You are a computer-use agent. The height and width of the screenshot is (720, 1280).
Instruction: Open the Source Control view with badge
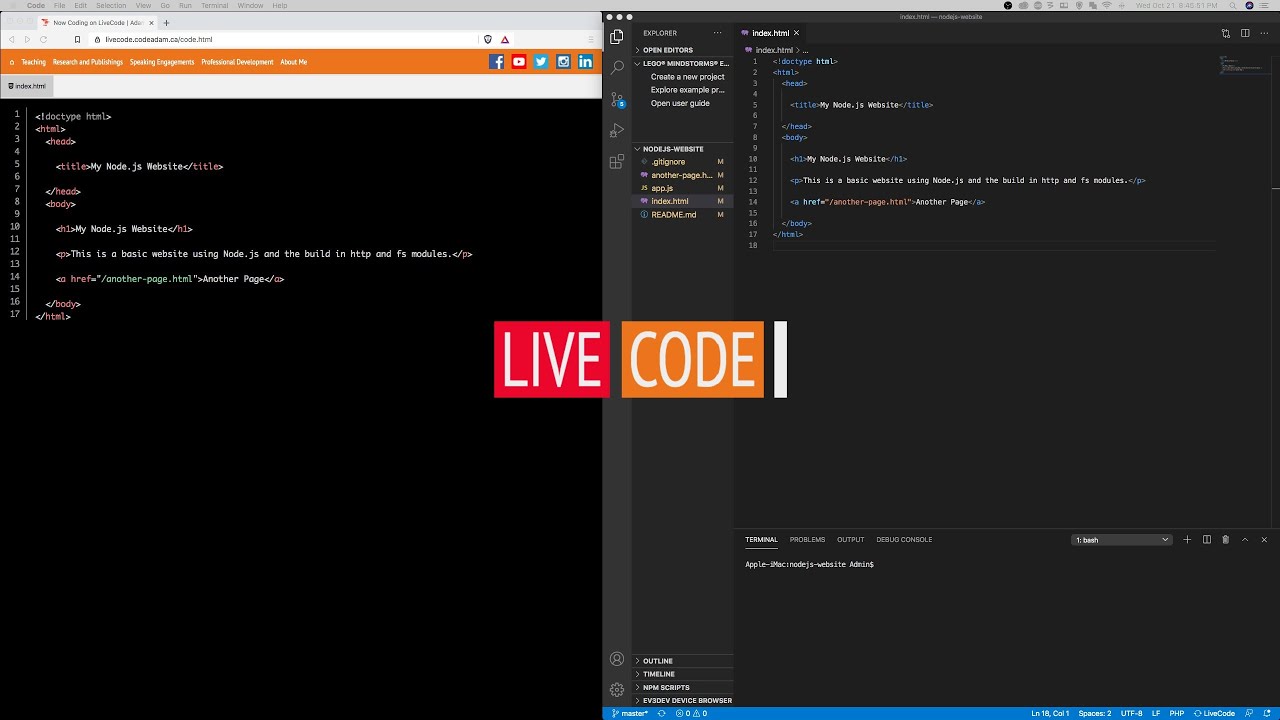pyautogui.click(x=617, y=99)
